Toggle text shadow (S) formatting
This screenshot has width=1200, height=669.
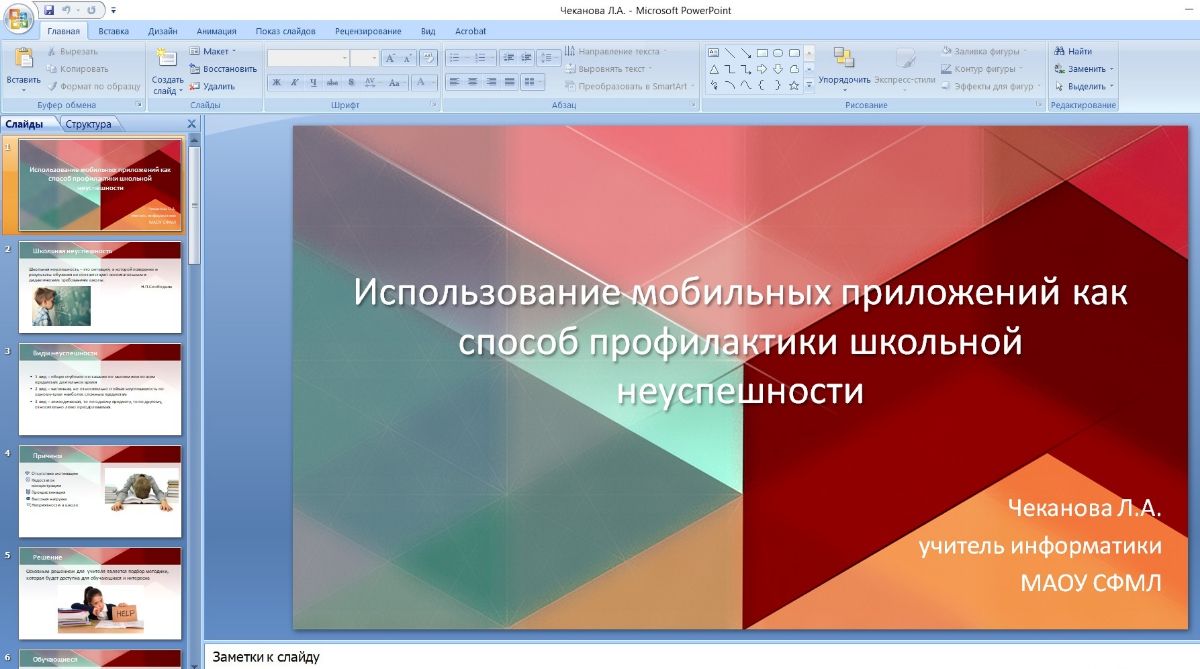pos(351,82)
